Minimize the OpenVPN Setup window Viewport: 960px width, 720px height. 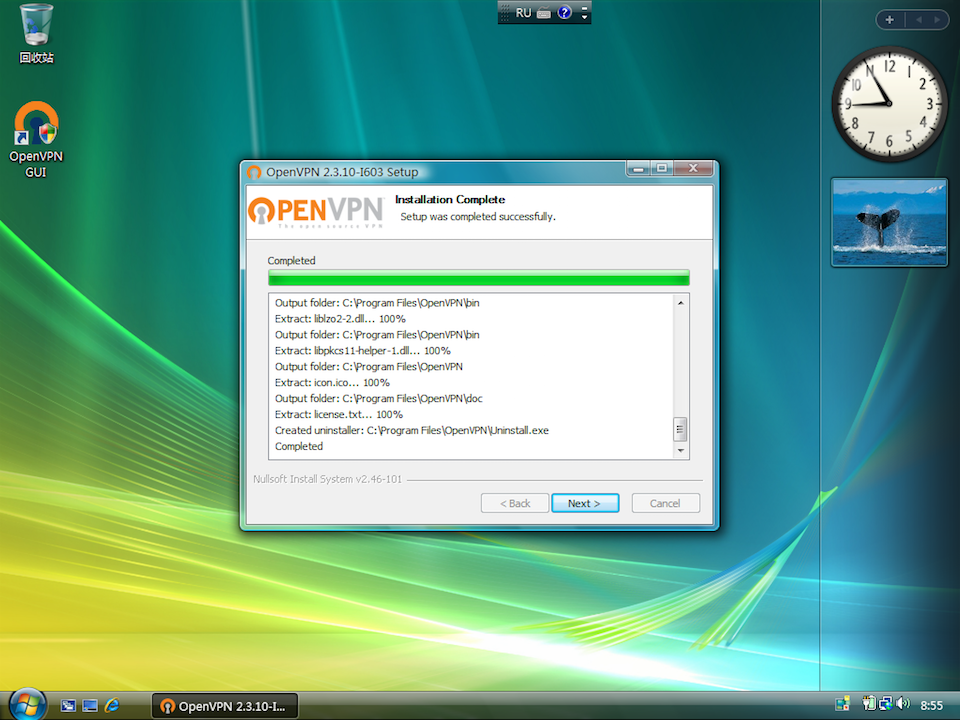[x=638, y=168]
